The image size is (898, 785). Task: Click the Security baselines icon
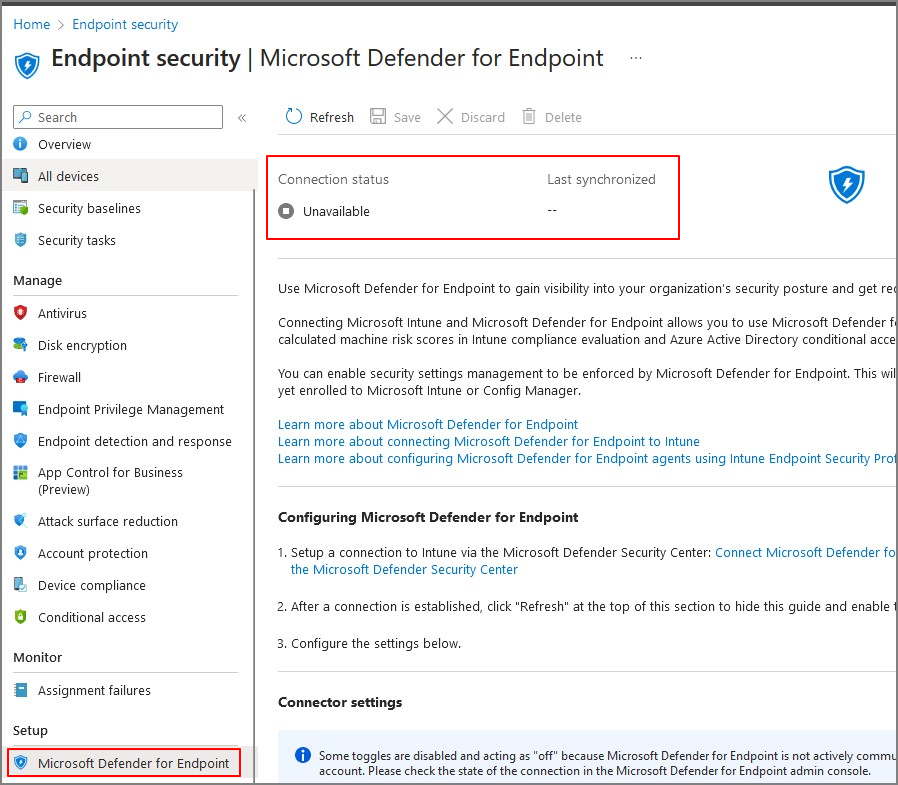(20, 208)
